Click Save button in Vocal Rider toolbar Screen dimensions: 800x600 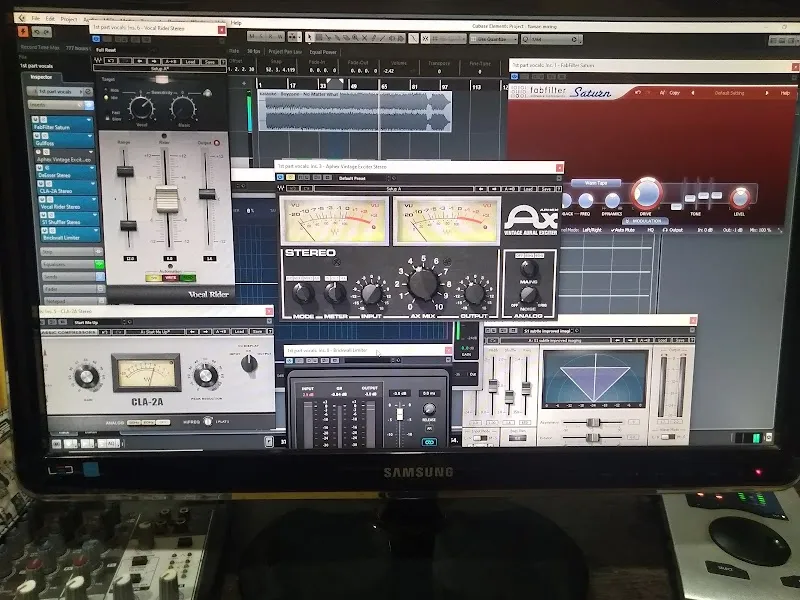point(209,61)
